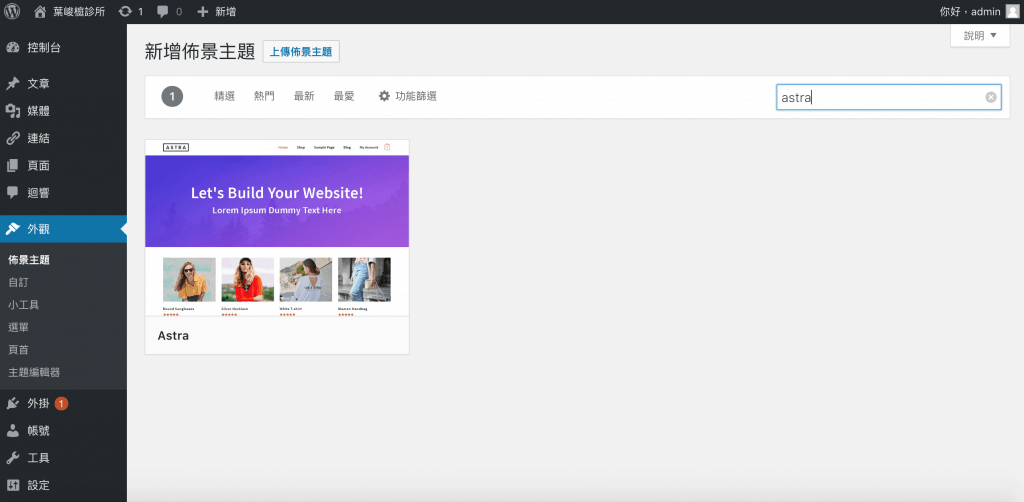Open the 文章 posts menu
The height and width of the screenshot is (502, 1024).
click(x=38, y=83)
